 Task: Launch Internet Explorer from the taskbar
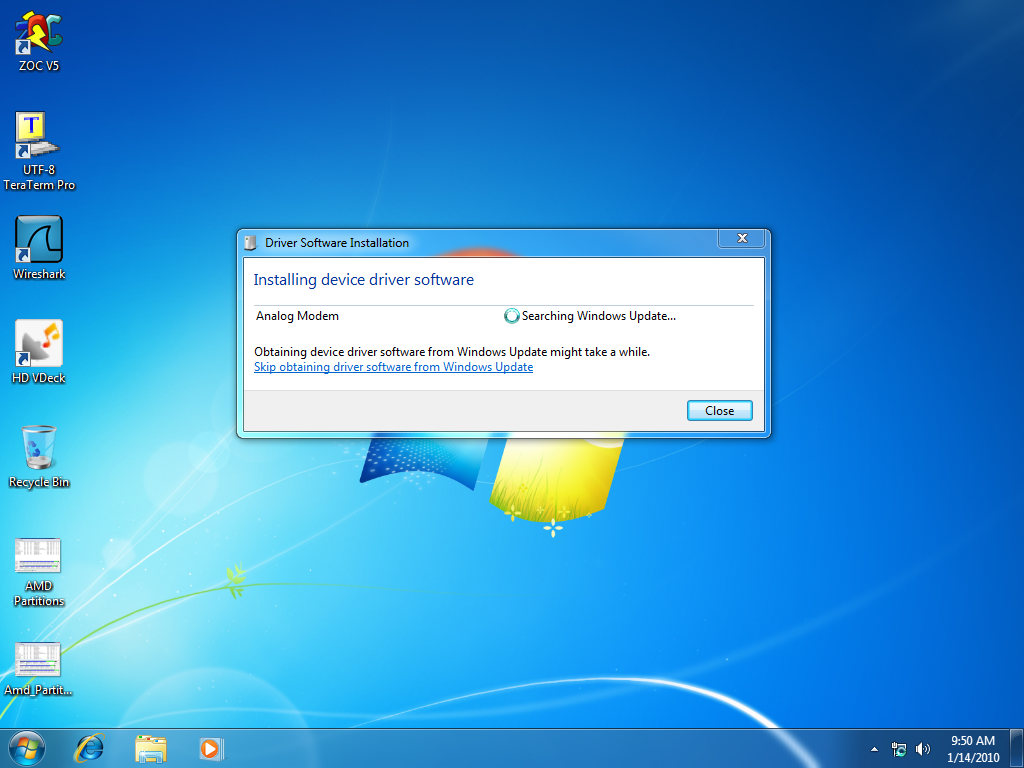click(90, 748)
